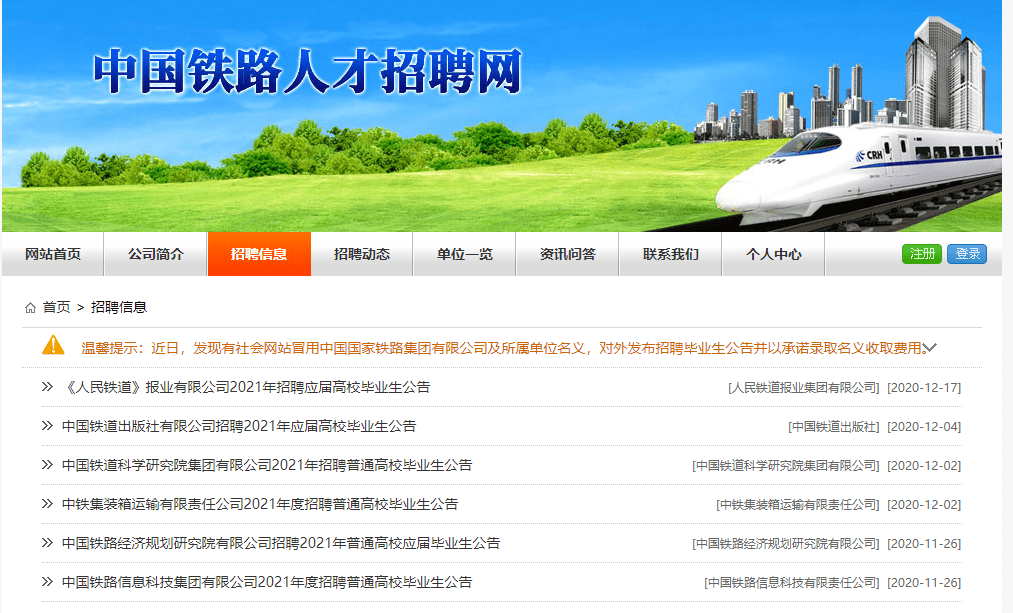Click the date [2020-12-04]

pyautogui.click(x=924, y=426)
